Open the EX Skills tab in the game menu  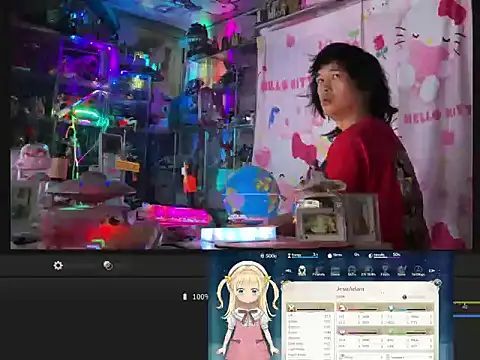click(368, 271)
